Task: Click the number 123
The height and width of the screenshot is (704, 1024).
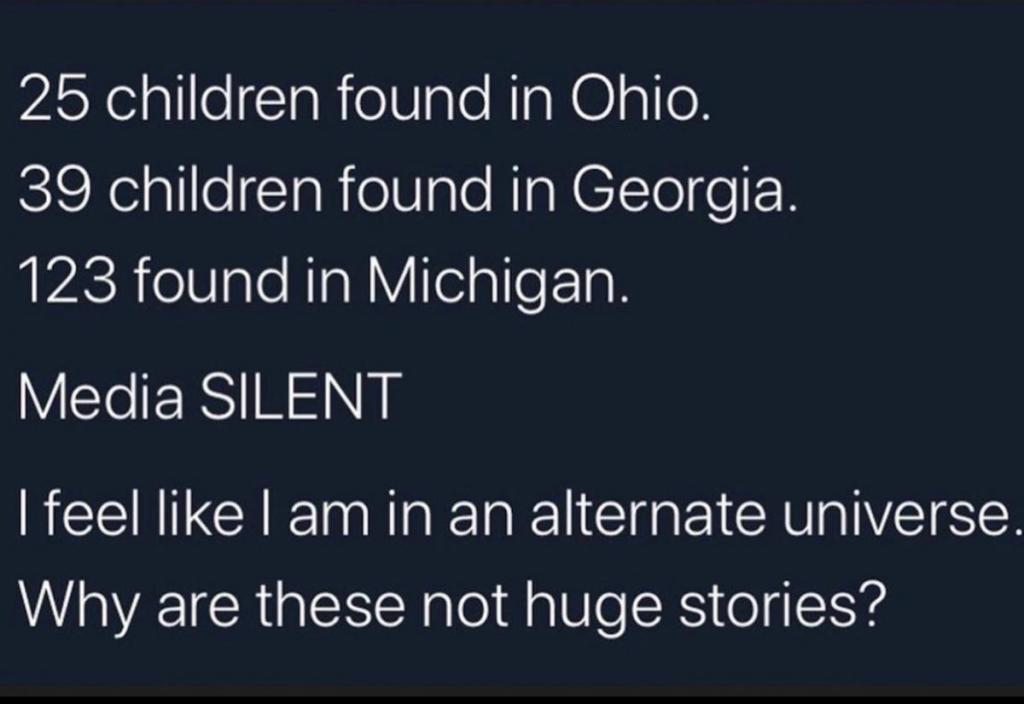Action: tap(67, 280)
